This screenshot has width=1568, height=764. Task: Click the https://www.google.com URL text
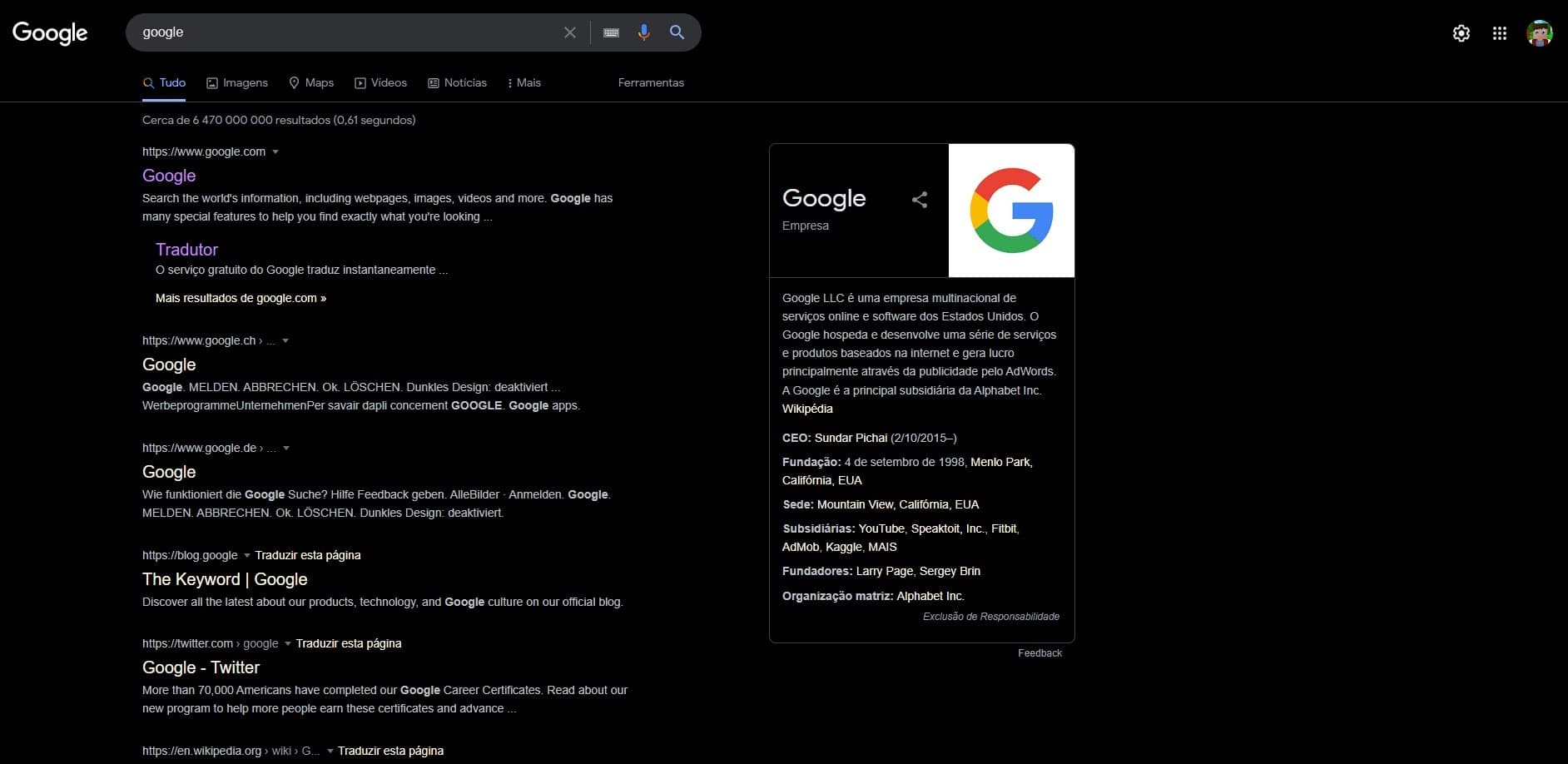(204, 151)
